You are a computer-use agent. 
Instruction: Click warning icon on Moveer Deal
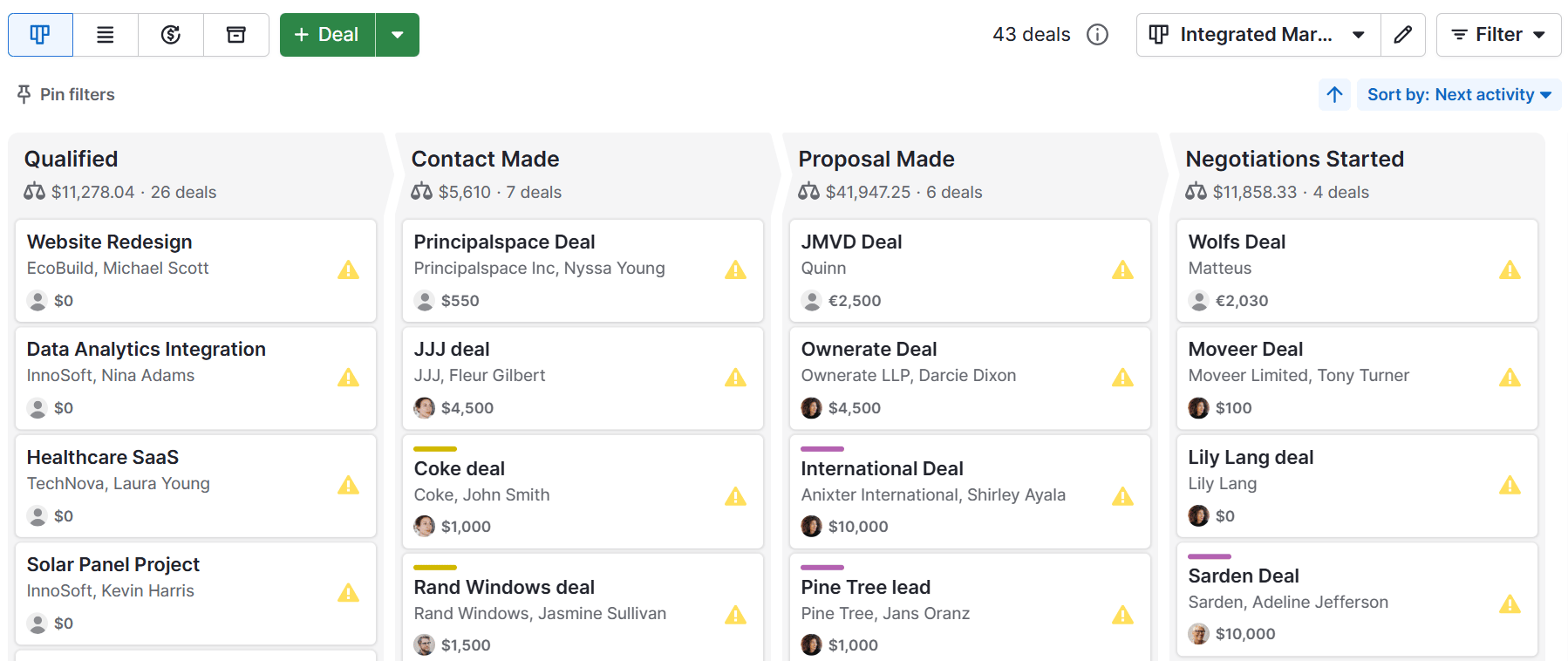[1510, 377]
